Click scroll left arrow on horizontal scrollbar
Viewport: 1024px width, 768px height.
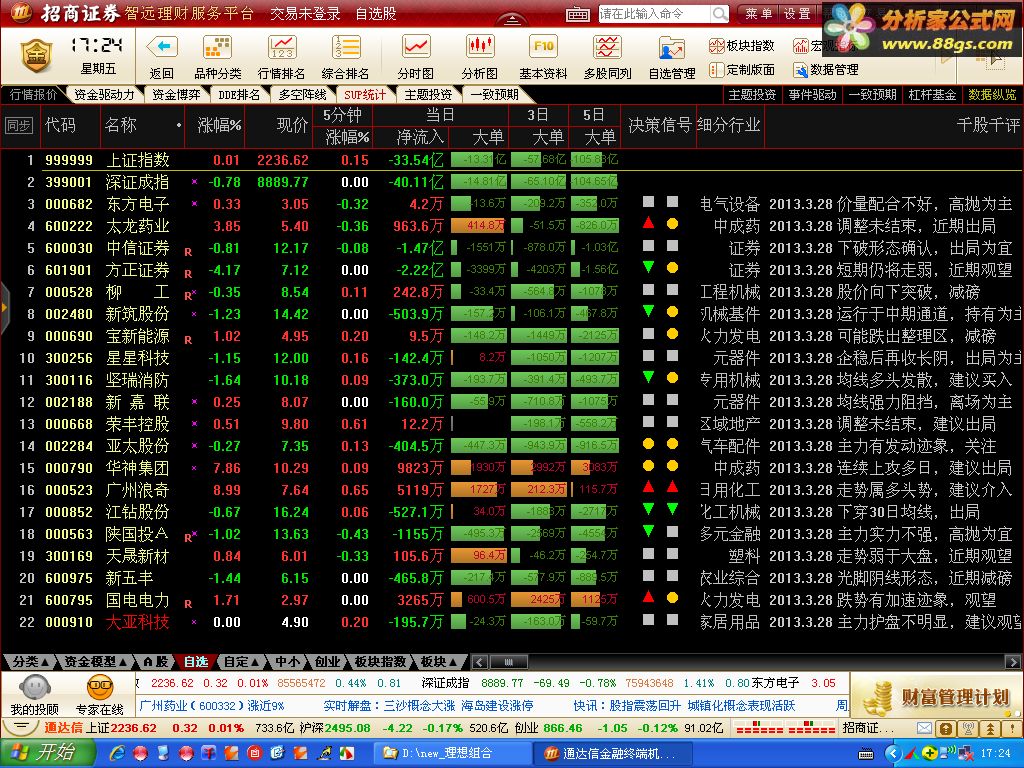click(479, 662)
